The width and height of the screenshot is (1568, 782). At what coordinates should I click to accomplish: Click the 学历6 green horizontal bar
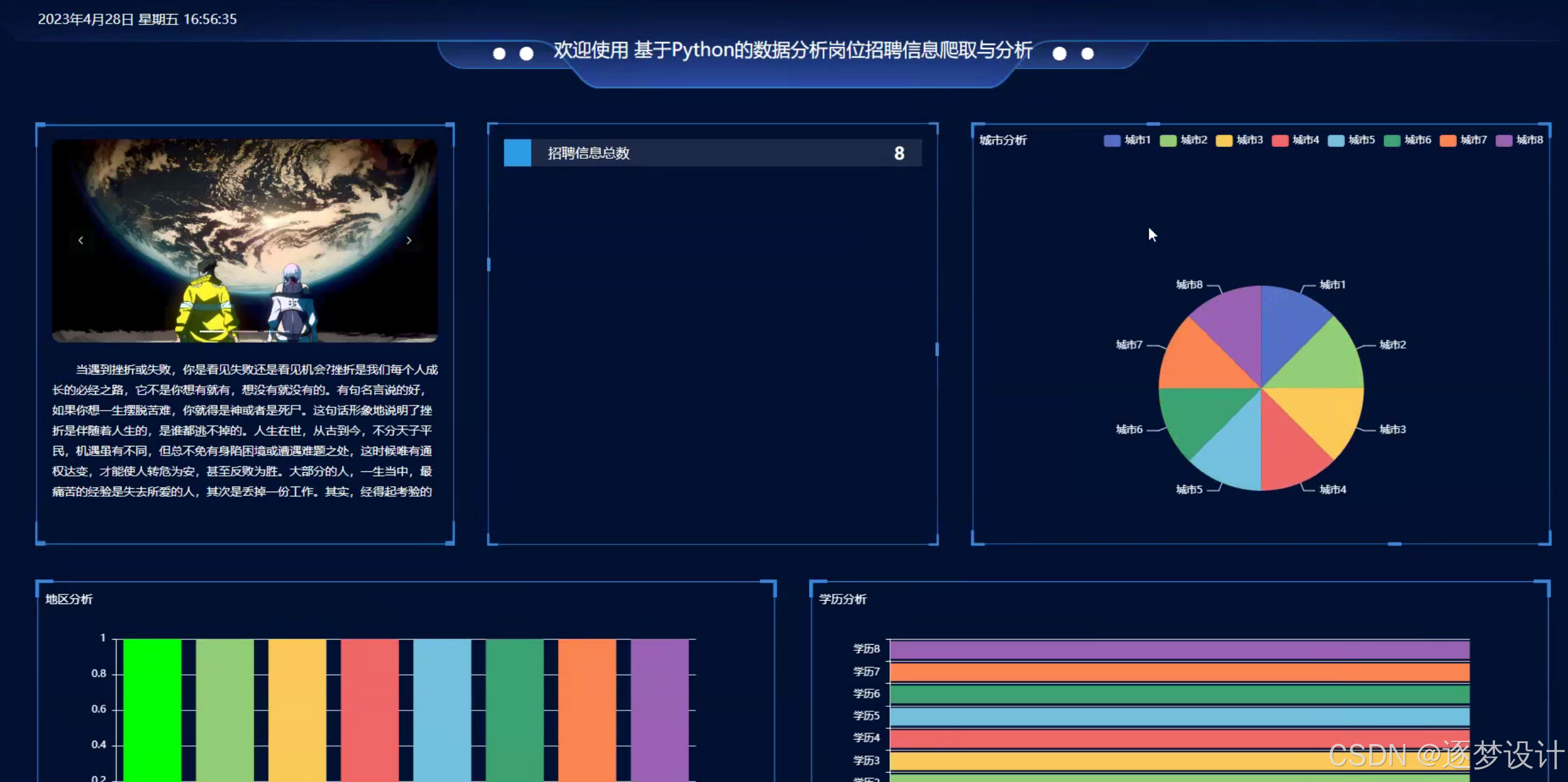tap(1180, 694)
